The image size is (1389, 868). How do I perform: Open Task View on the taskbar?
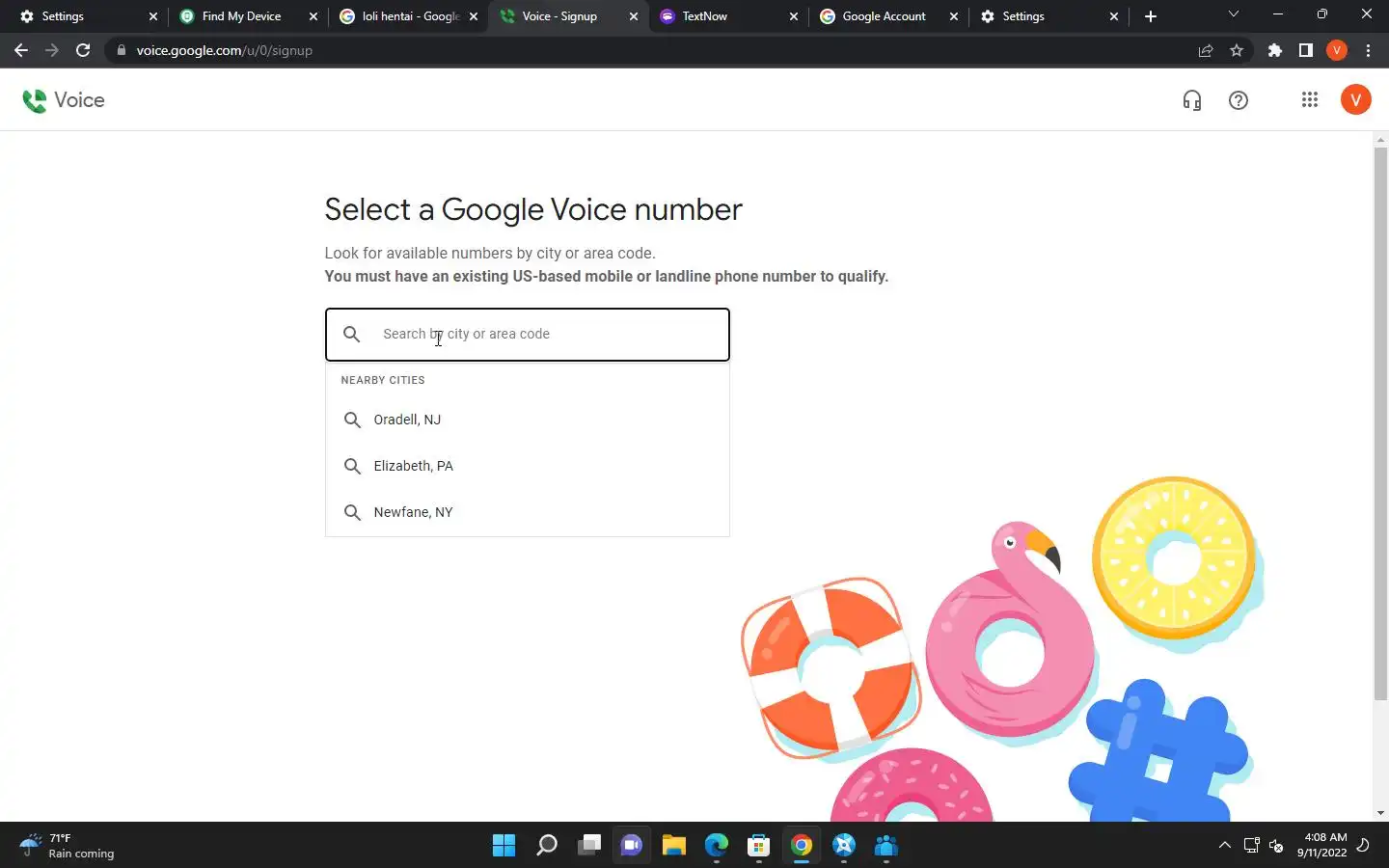click(x=589, y=846)
